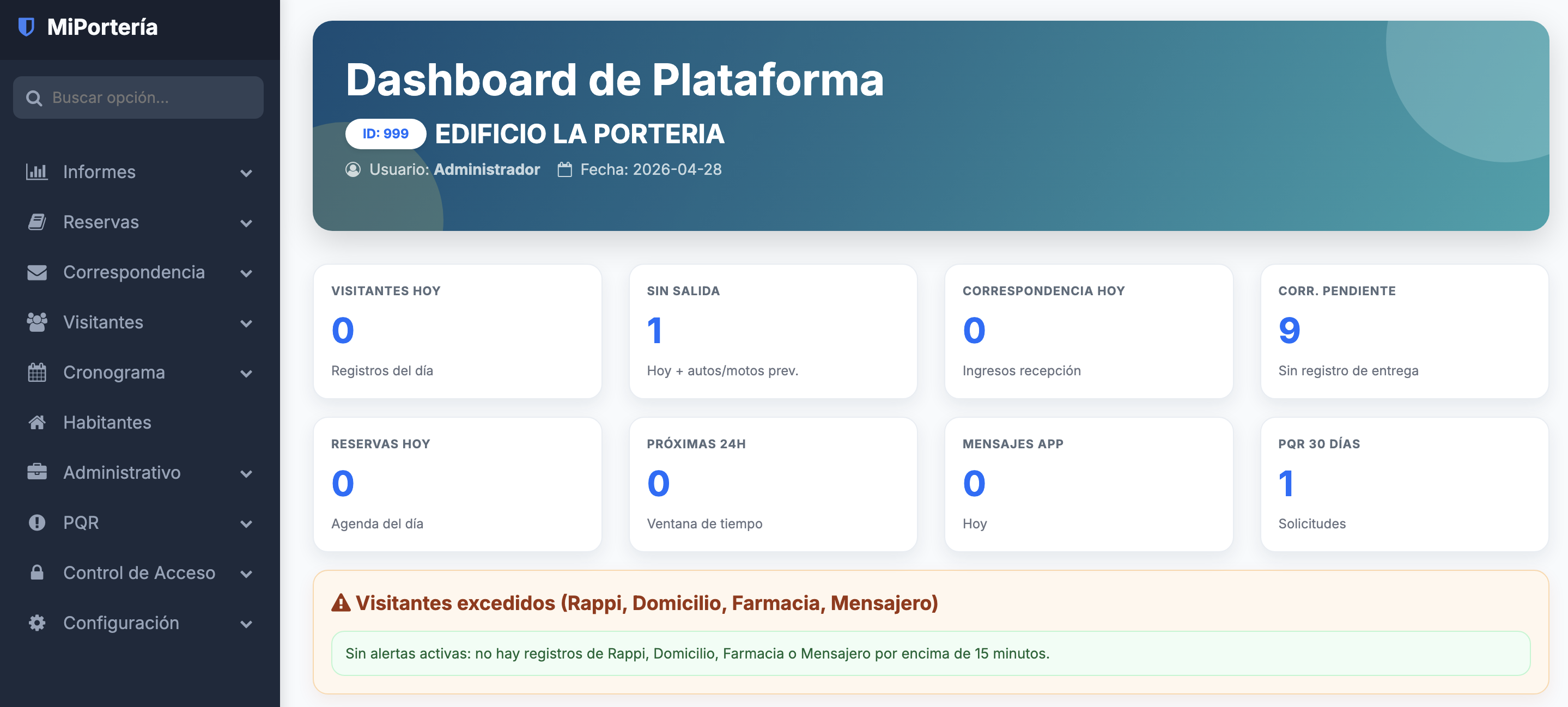The width and height of the screenshot is (1568, 707).
Task: Open the Informes menu label
Action: click(x=99, y=172)
